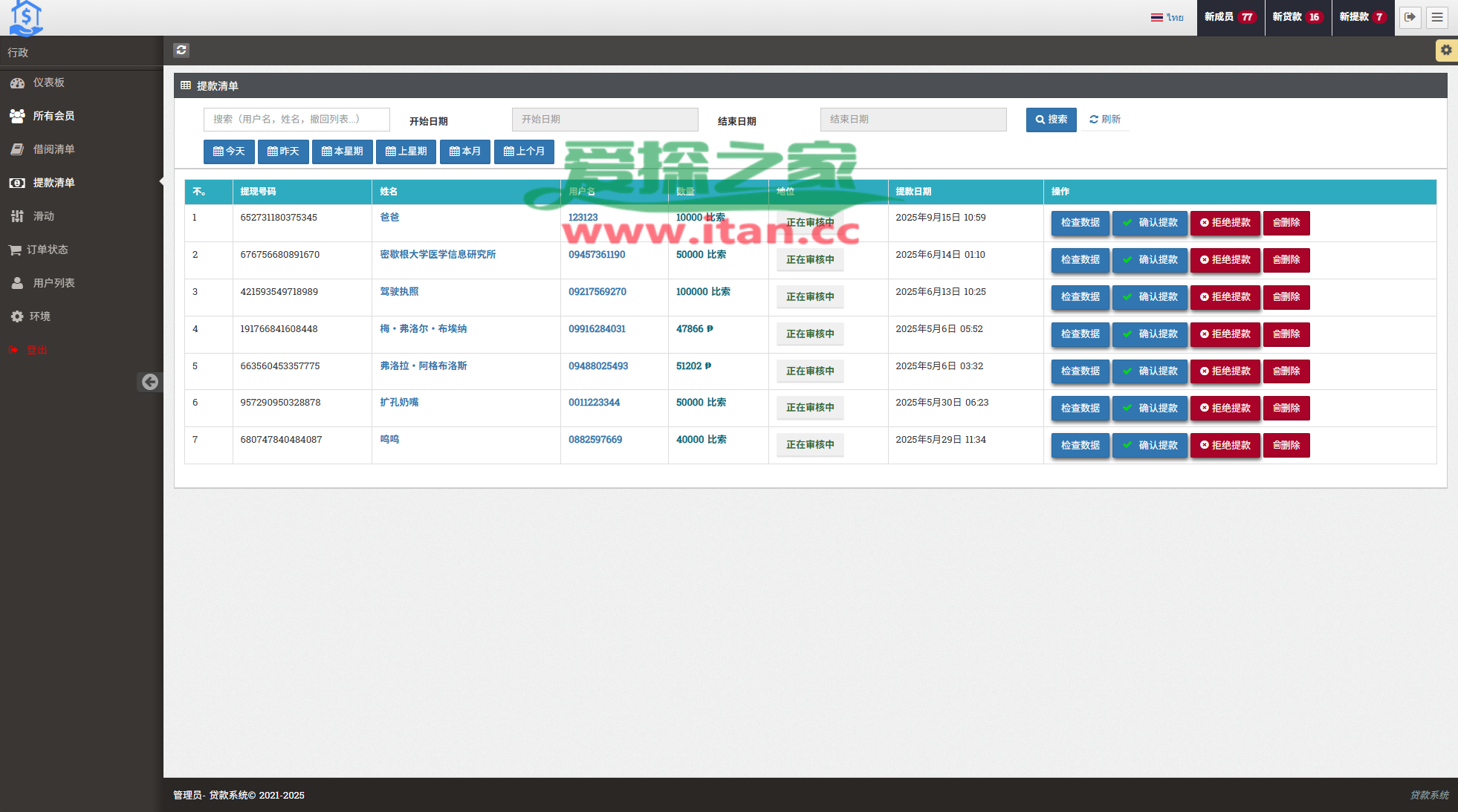Screen dimensions: 1458x812
Task: Click the dashboard gauge icon in sidebar
Action: (17, 82)
